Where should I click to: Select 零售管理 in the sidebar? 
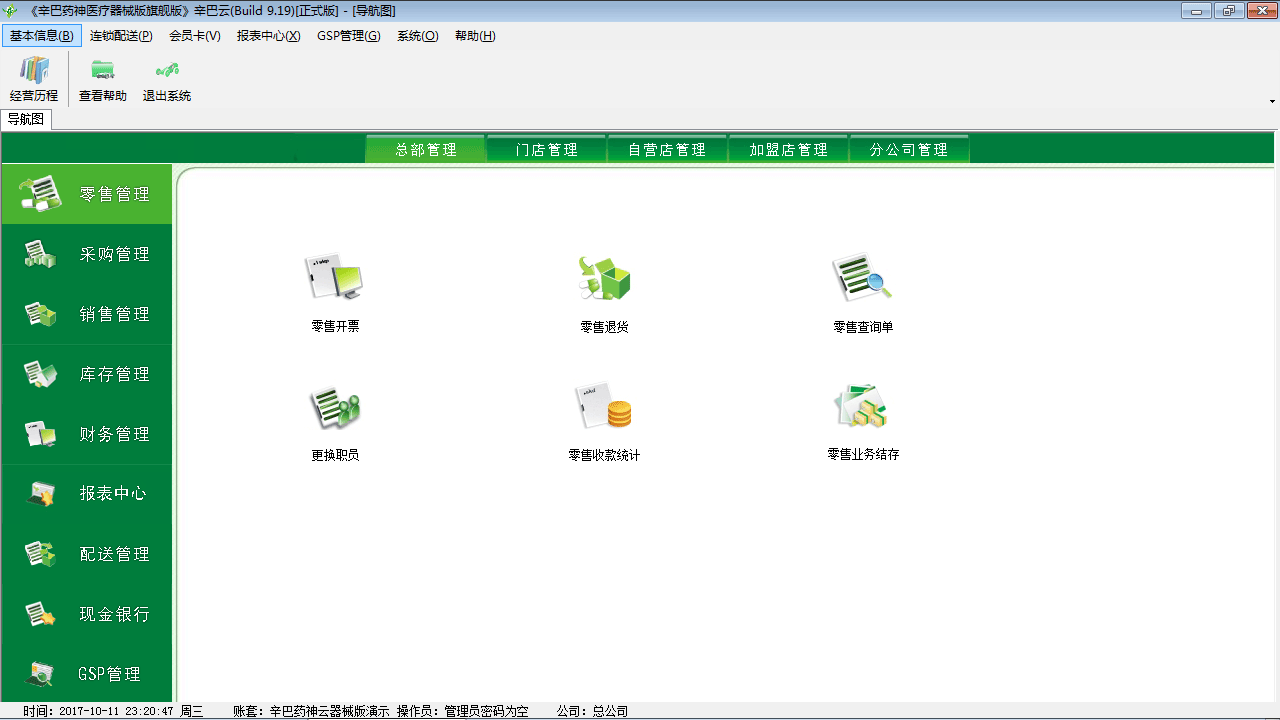[x=87, y=194]
